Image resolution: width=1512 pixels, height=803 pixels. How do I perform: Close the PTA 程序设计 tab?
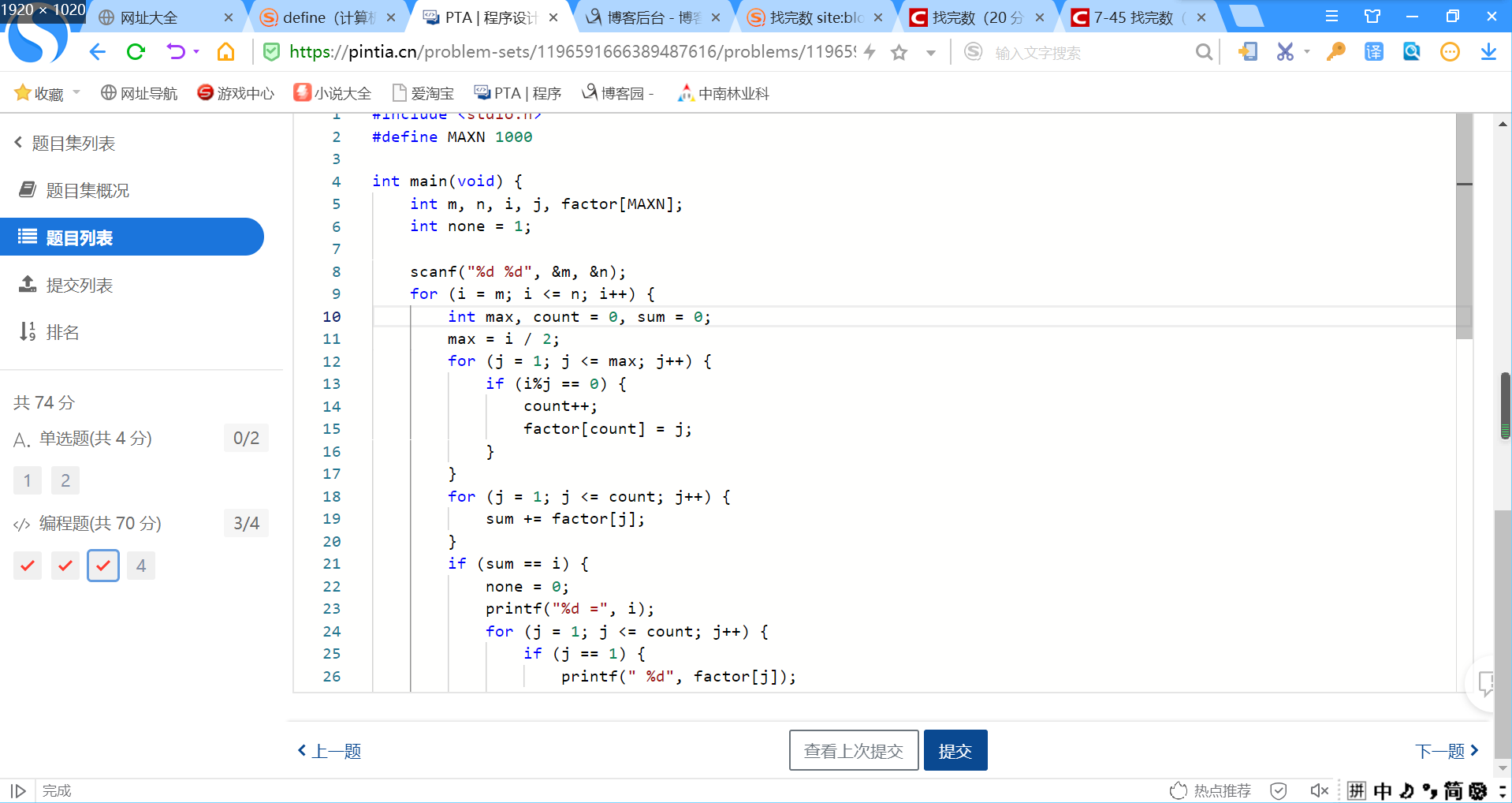(x=553, y=17)
